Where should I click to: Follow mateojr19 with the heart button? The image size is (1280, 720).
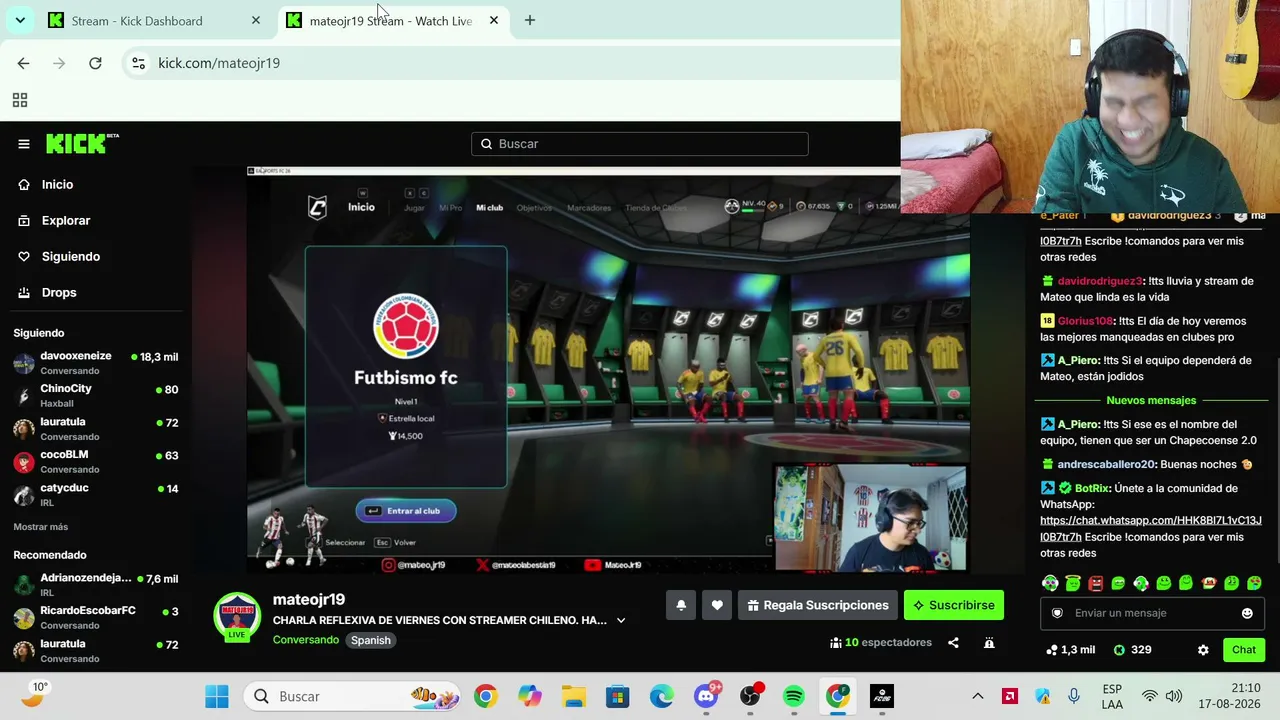click(x=717, y=605)
